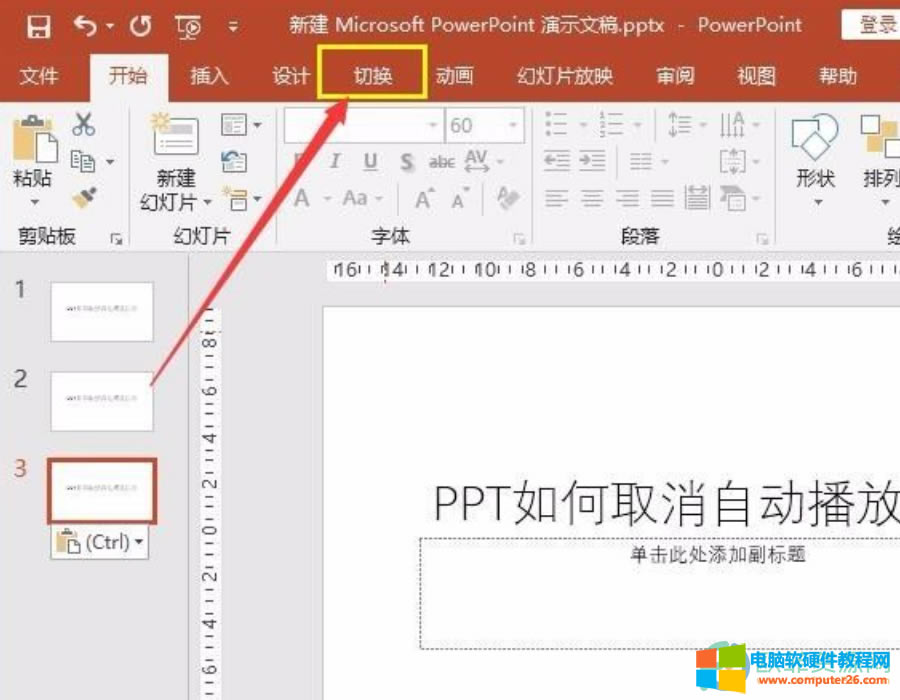Open the font name combo box
Image resolution: width=900 pixels, height=700 pixels.
coord(362,126)
